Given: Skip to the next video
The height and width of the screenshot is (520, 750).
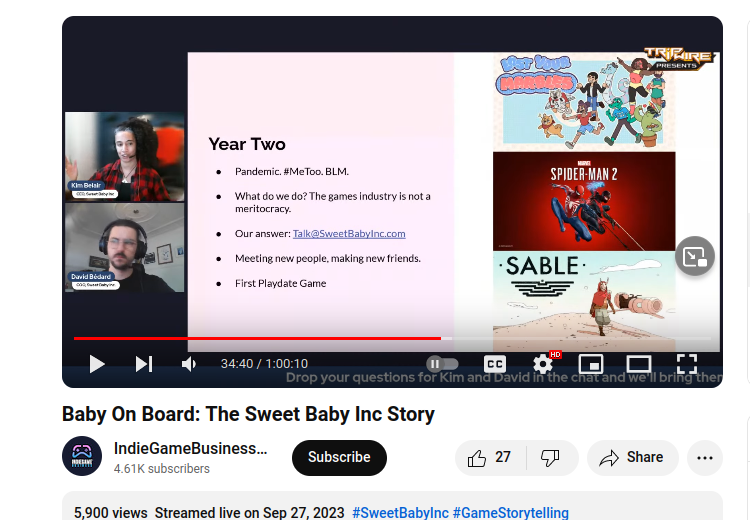Looking at the screenshot, I should (x=143, y=364).
